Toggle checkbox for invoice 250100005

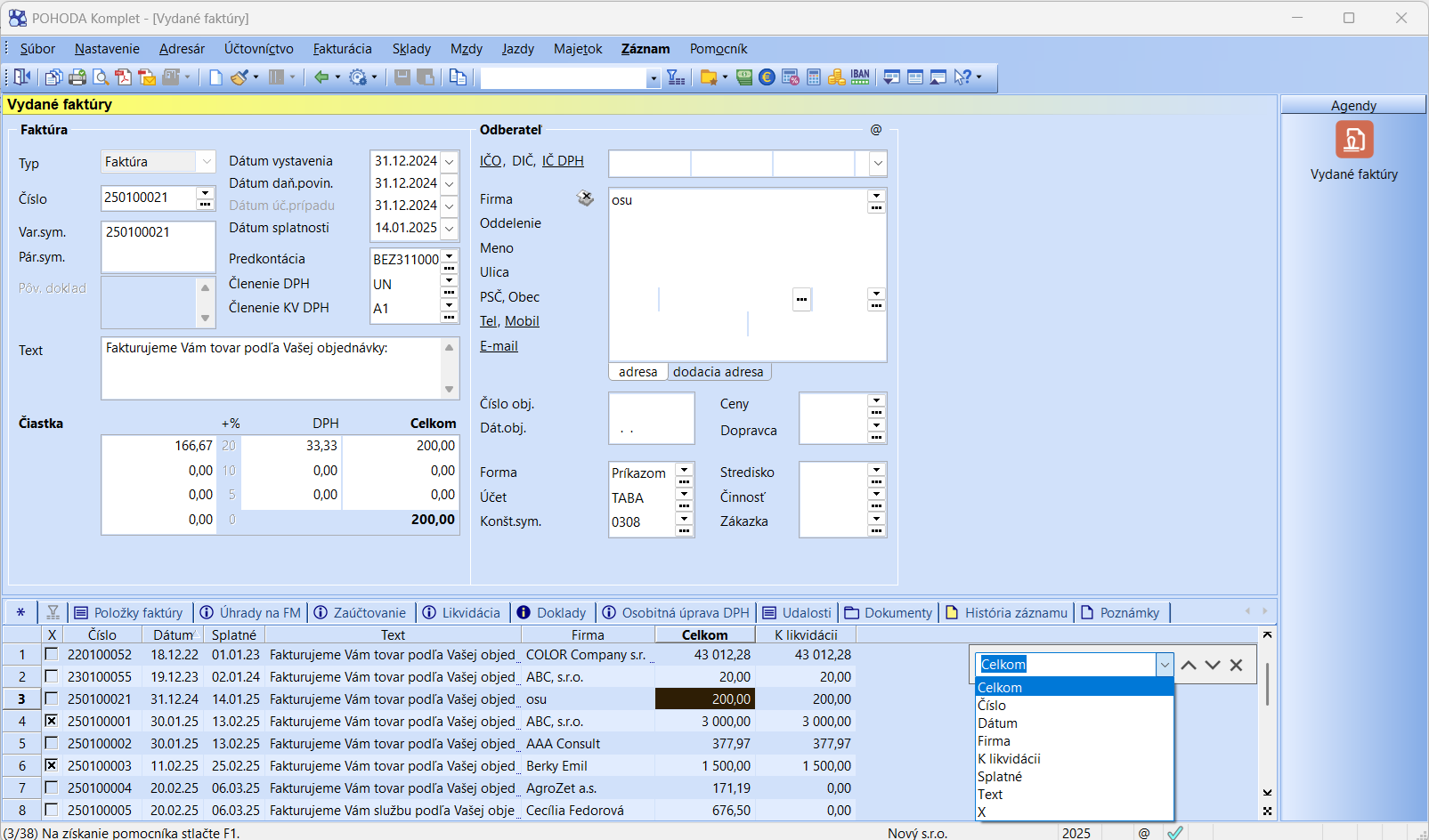(x=52, y=810)
